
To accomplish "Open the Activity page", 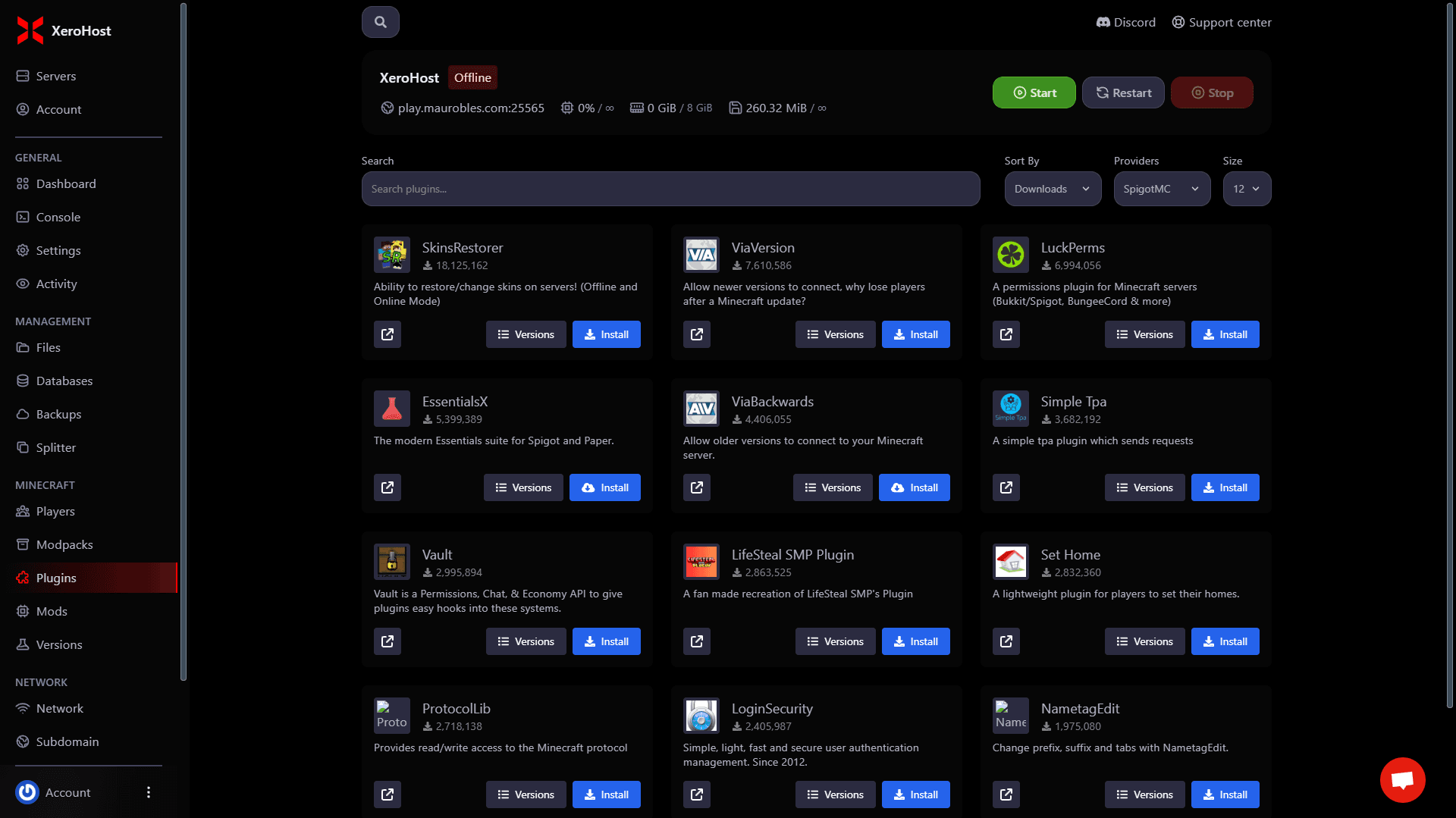I will (89, 284).
